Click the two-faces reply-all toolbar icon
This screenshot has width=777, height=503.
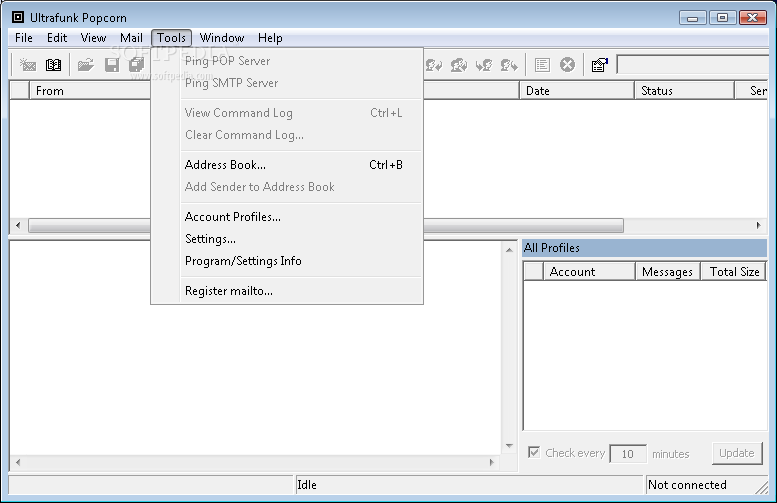point(459,65)
